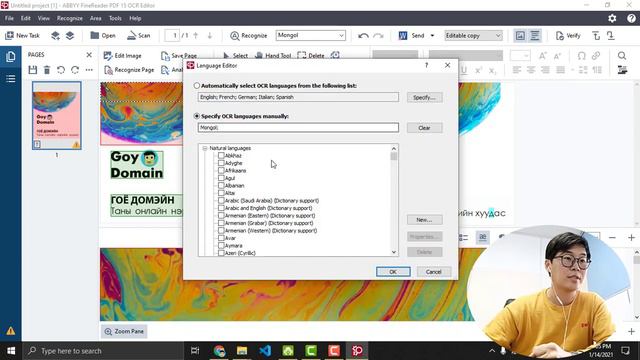Click the delete page trash icon
This screenshot has width=640, height=360.
[47, 70]
